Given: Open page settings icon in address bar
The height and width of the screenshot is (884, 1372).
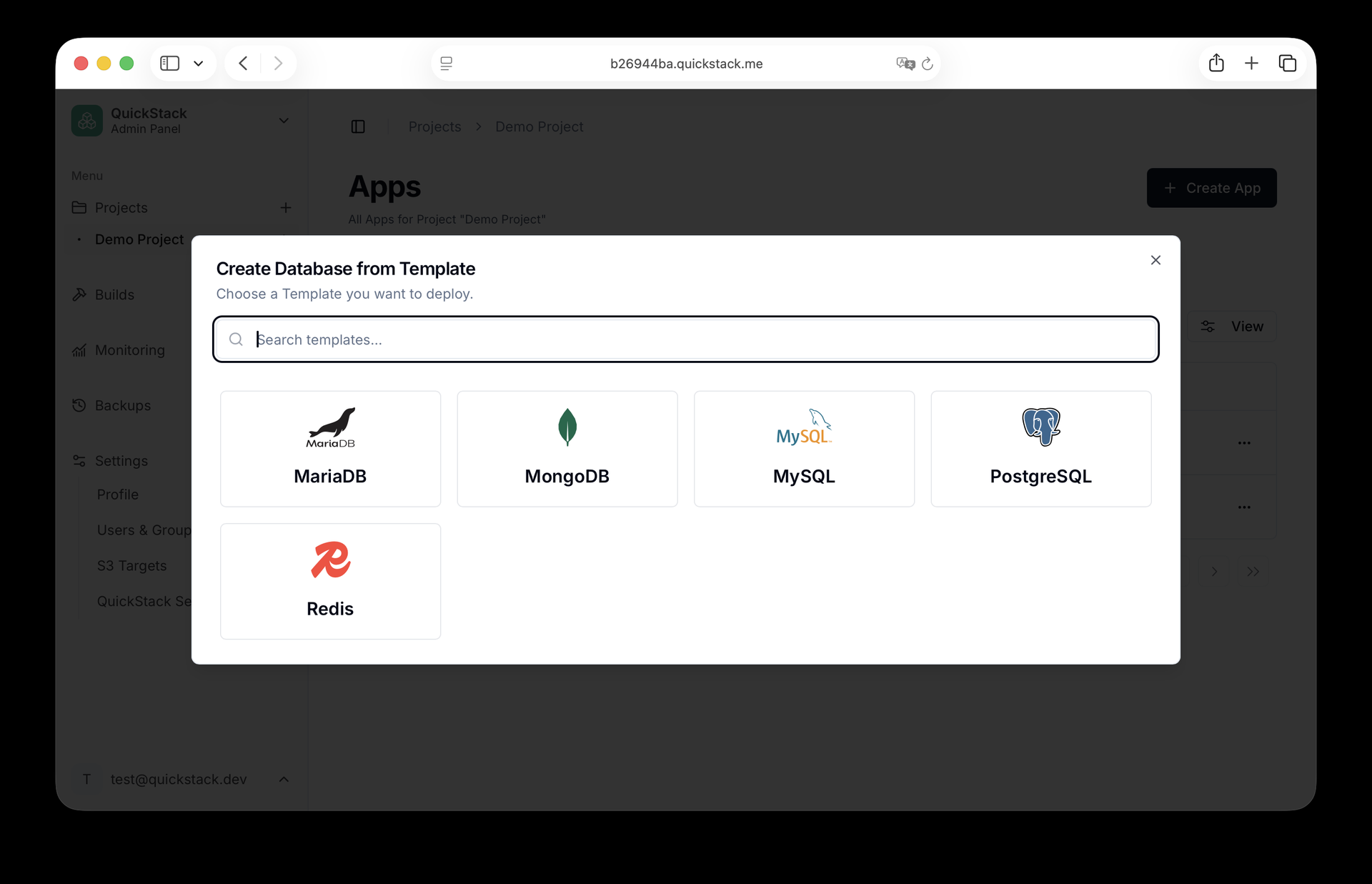Looking at the screenshot, I should pyautogui.click(x=447, y=64).
